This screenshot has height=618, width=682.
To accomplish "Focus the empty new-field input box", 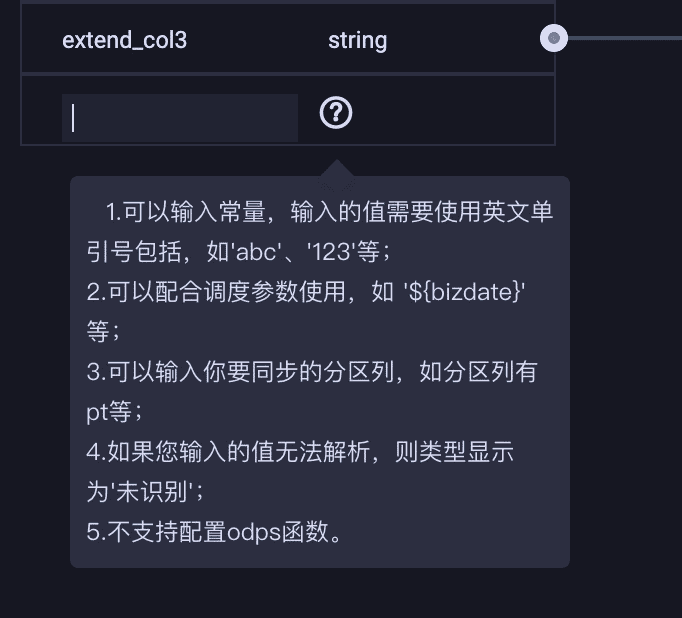I will click(x=180, y=118).
